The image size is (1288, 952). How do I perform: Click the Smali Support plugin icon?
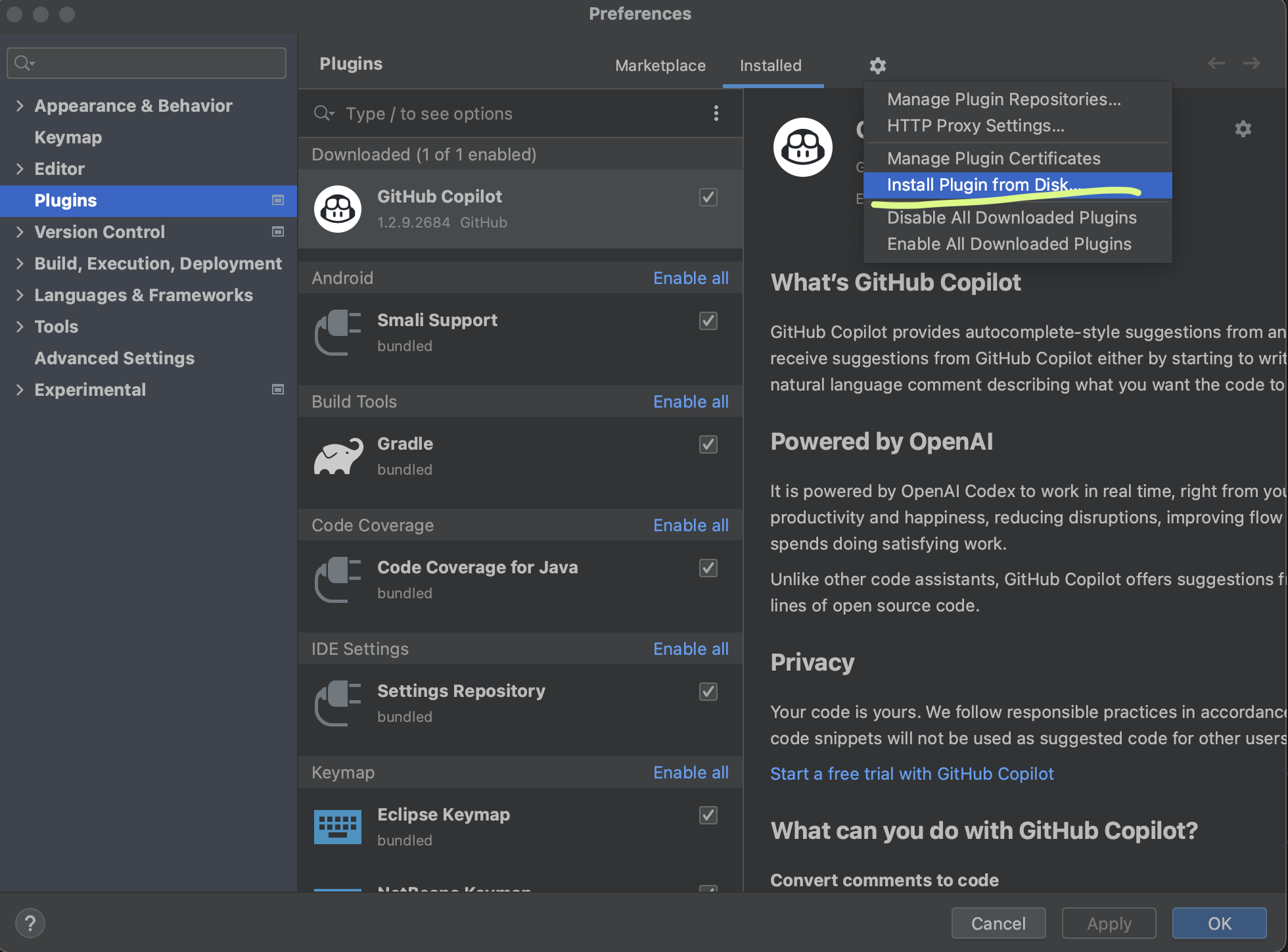coord(338,333)
